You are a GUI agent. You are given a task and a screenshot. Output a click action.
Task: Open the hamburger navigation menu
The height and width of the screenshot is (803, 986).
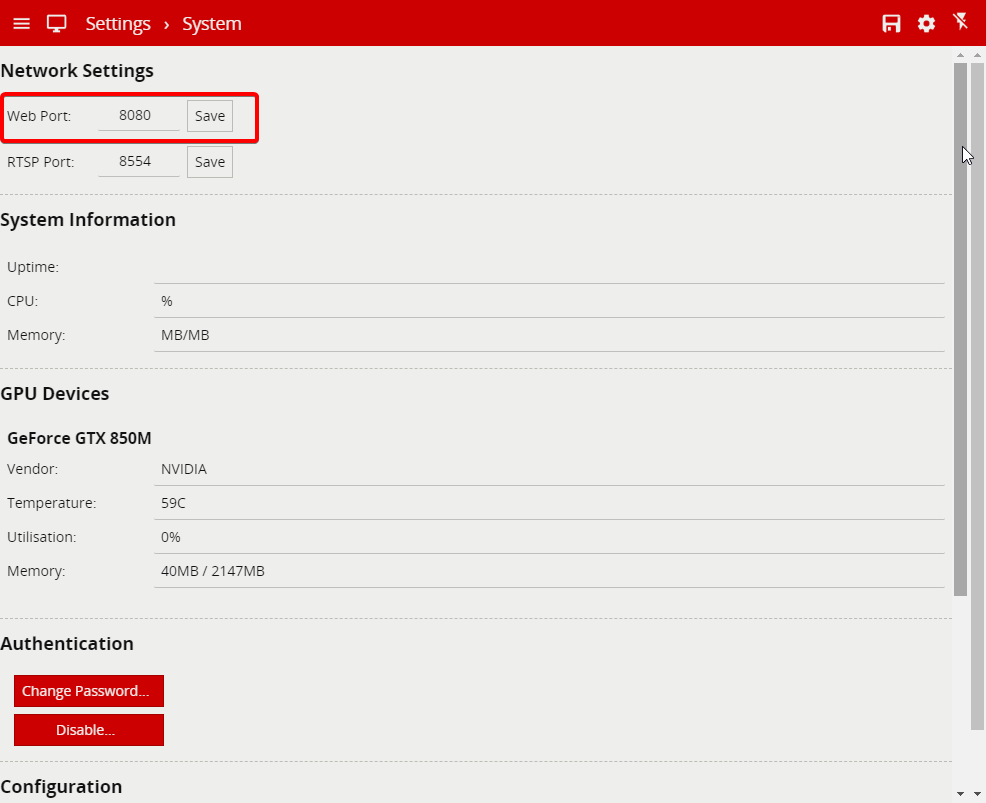pos(21,23)
